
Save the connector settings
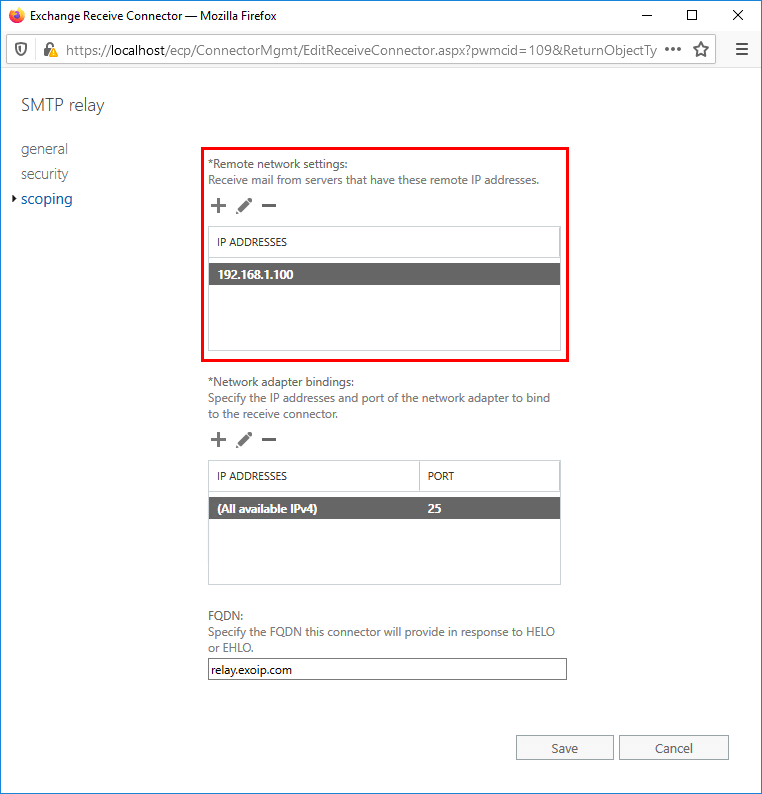(x=564, y=748)
